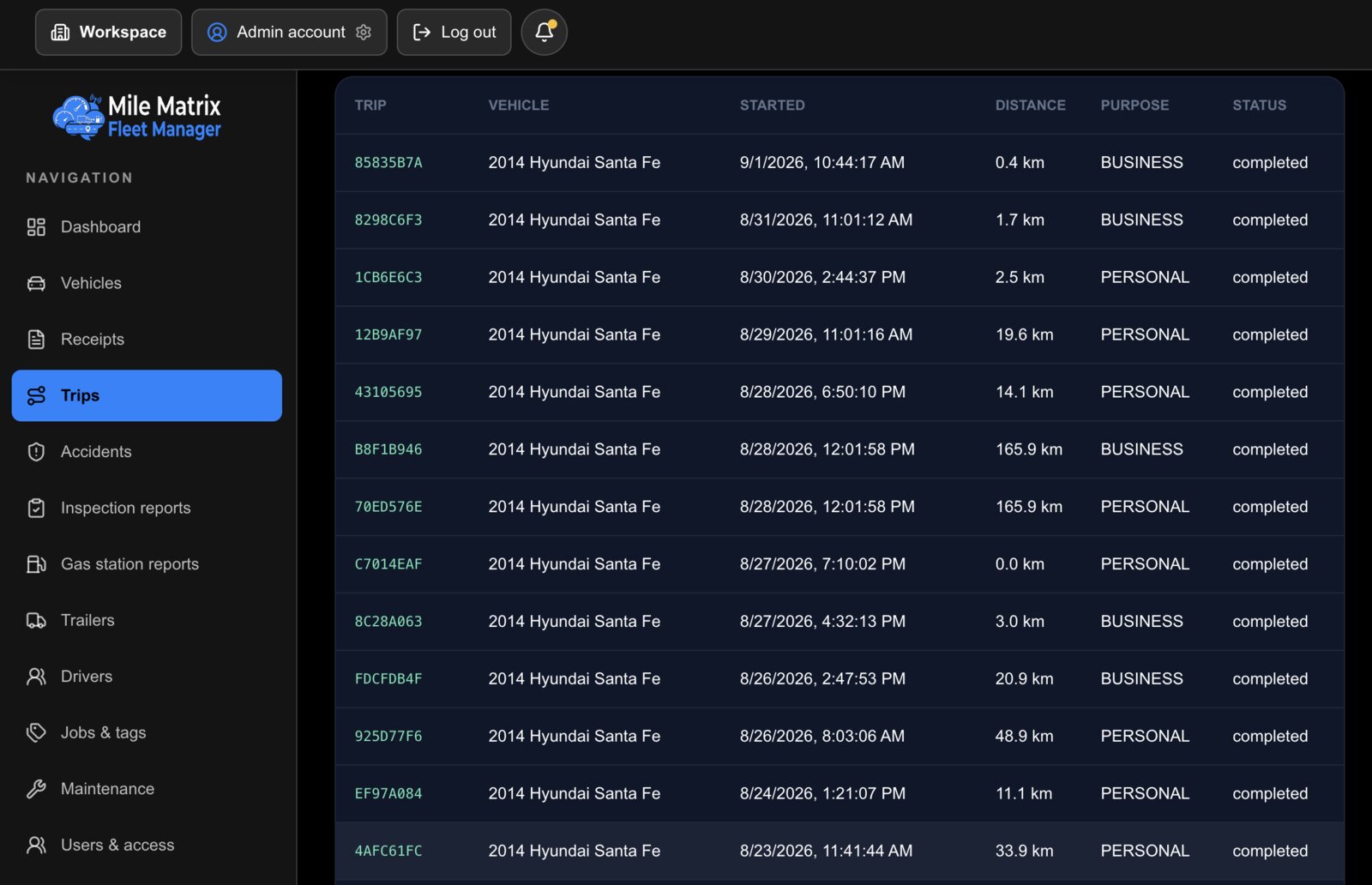Click the Log out button
The height and width of the screenshot is (885, 1372).
pyautogui.click(x=454, y=32)
